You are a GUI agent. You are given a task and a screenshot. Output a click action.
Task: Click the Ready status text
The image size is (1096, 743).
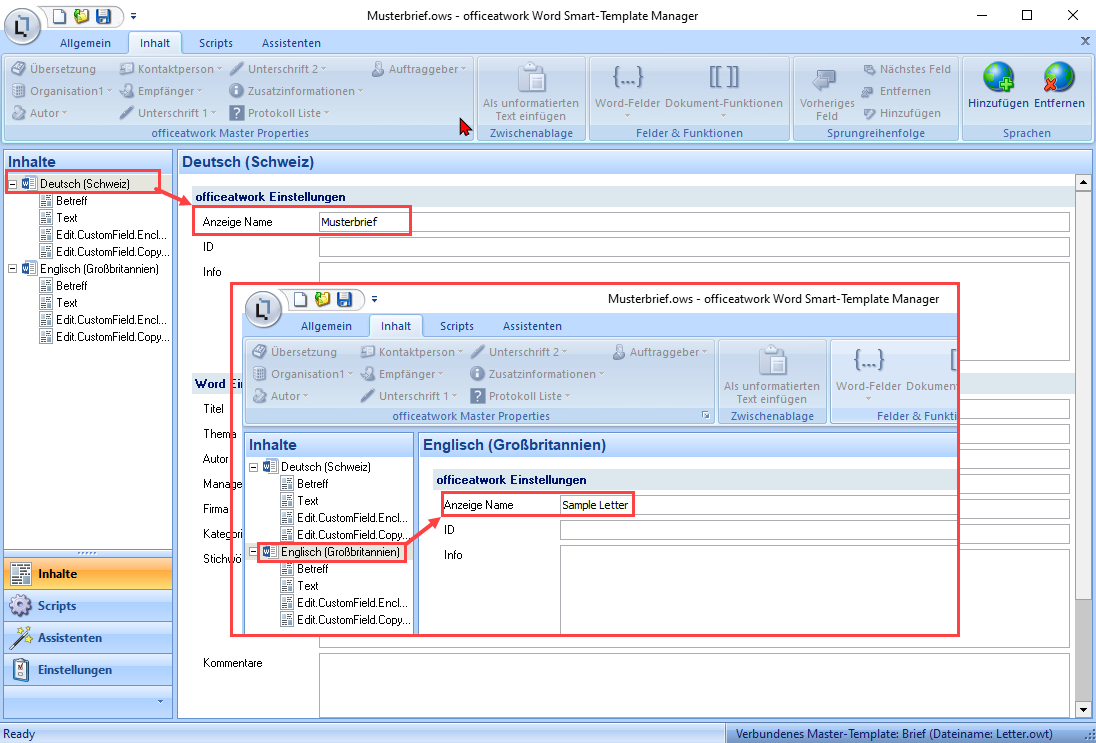pos(20,734)
